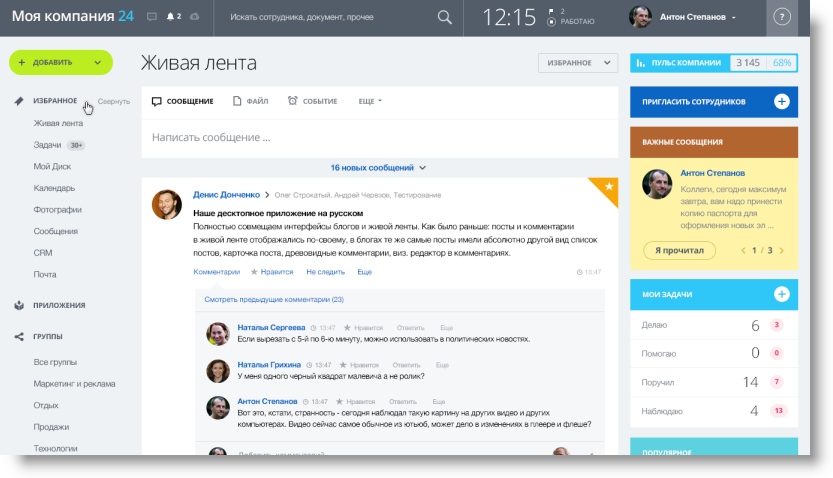Toggle like on Denis Donchenko's post
Viewport: 833px width, 478px height.
pos(271,272)
